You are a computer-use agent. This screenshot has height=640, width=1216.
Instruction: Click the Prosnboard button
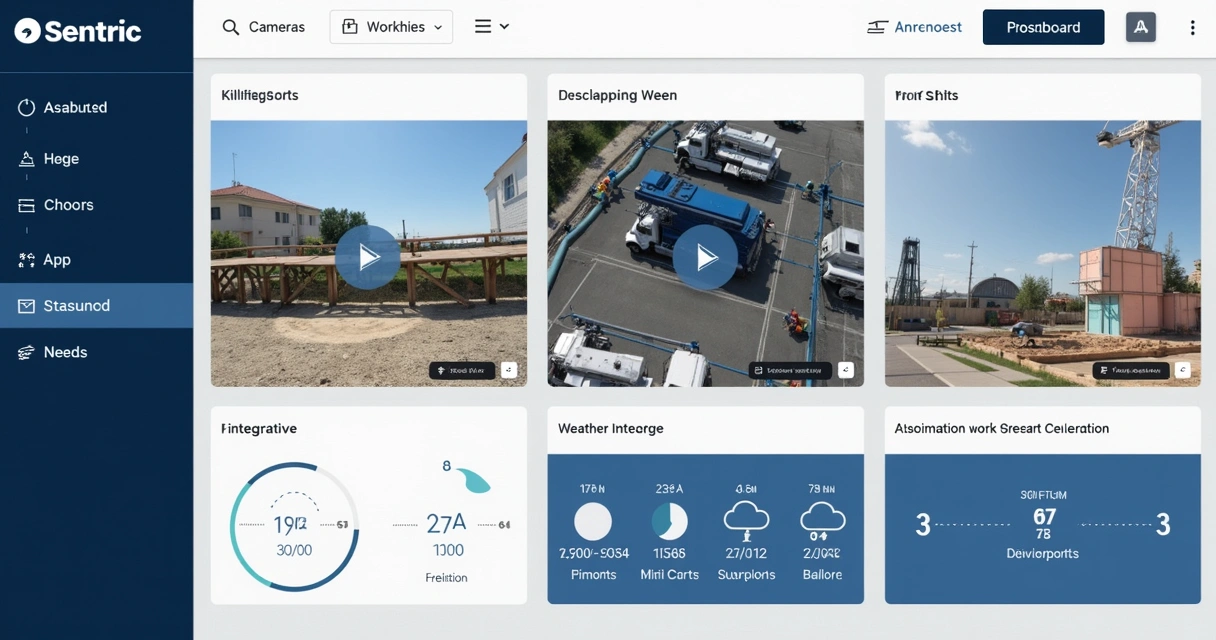click(1043, 27)
